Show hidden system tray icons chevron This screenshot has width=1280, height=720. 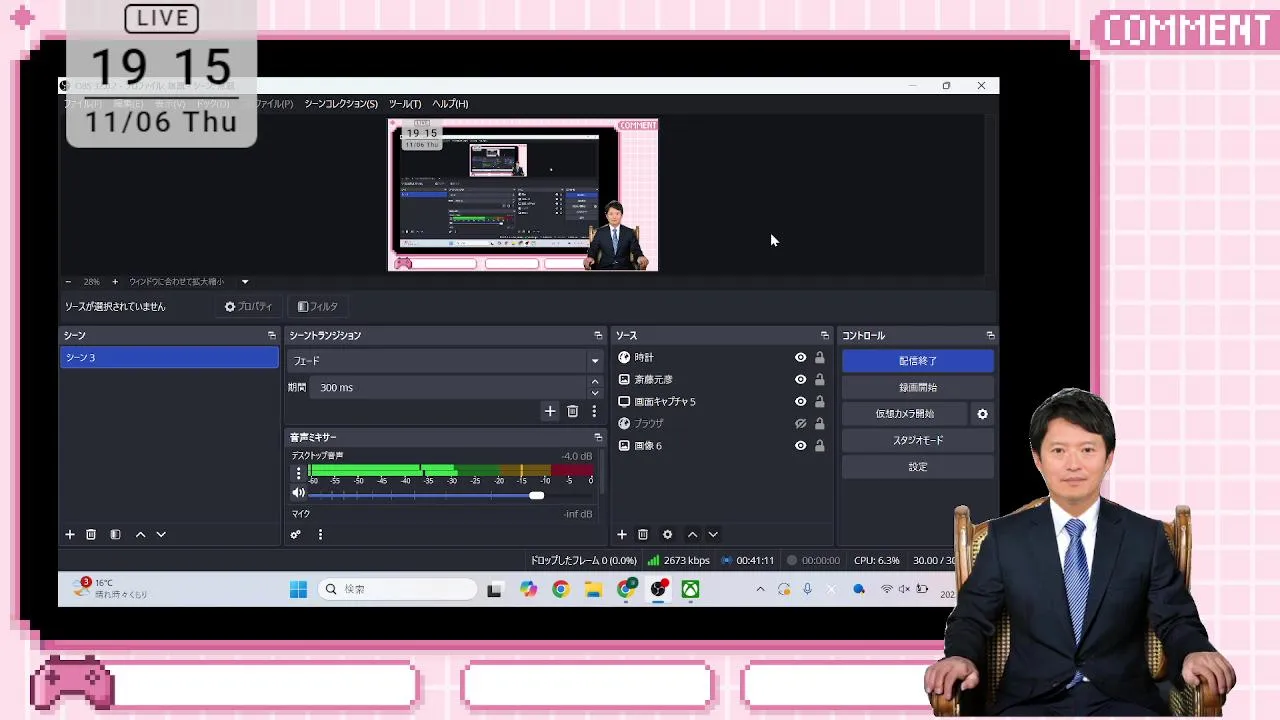click(760, 590)
